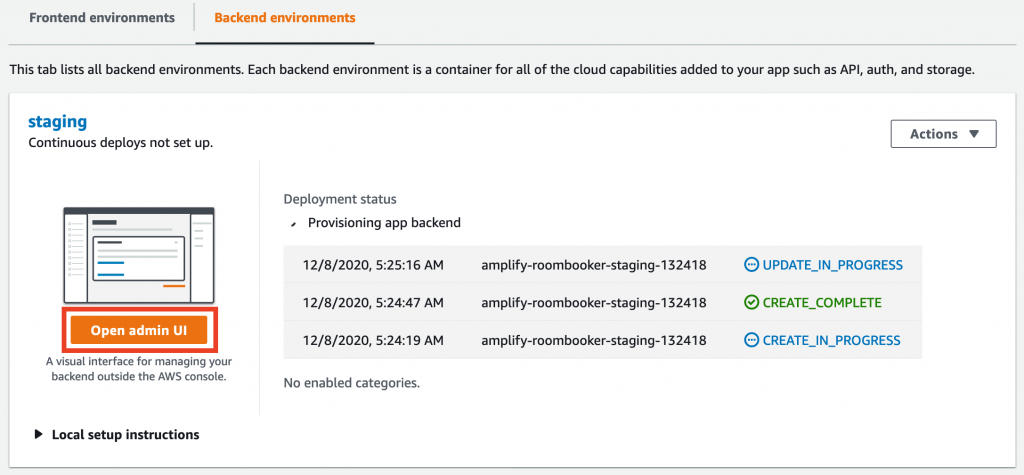
Task: Click the admin UI preview illustration
Action: (x=139, y=255)
